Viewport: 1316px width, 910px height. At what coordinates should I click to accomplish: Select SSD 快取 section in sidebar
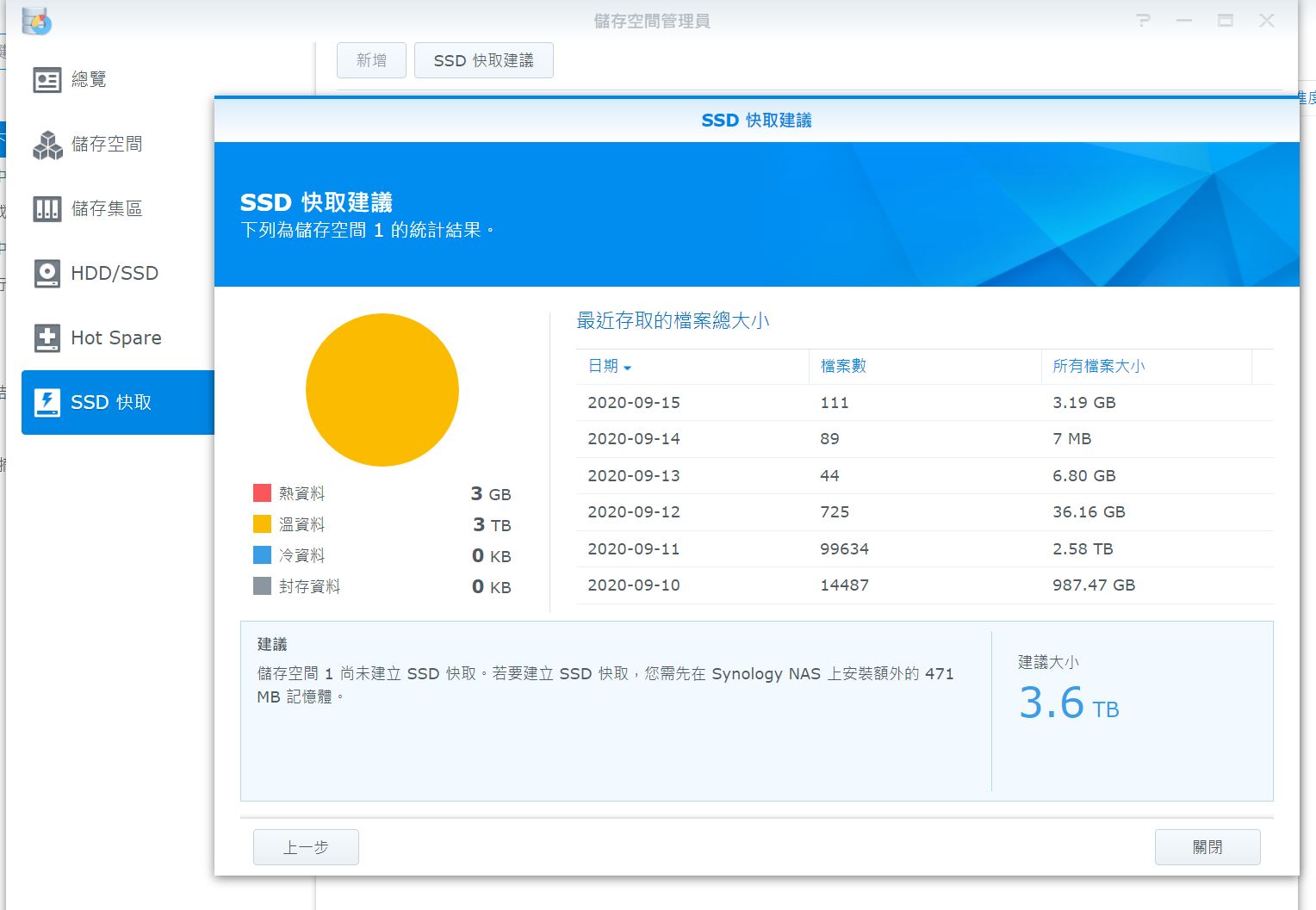(118, 403)
